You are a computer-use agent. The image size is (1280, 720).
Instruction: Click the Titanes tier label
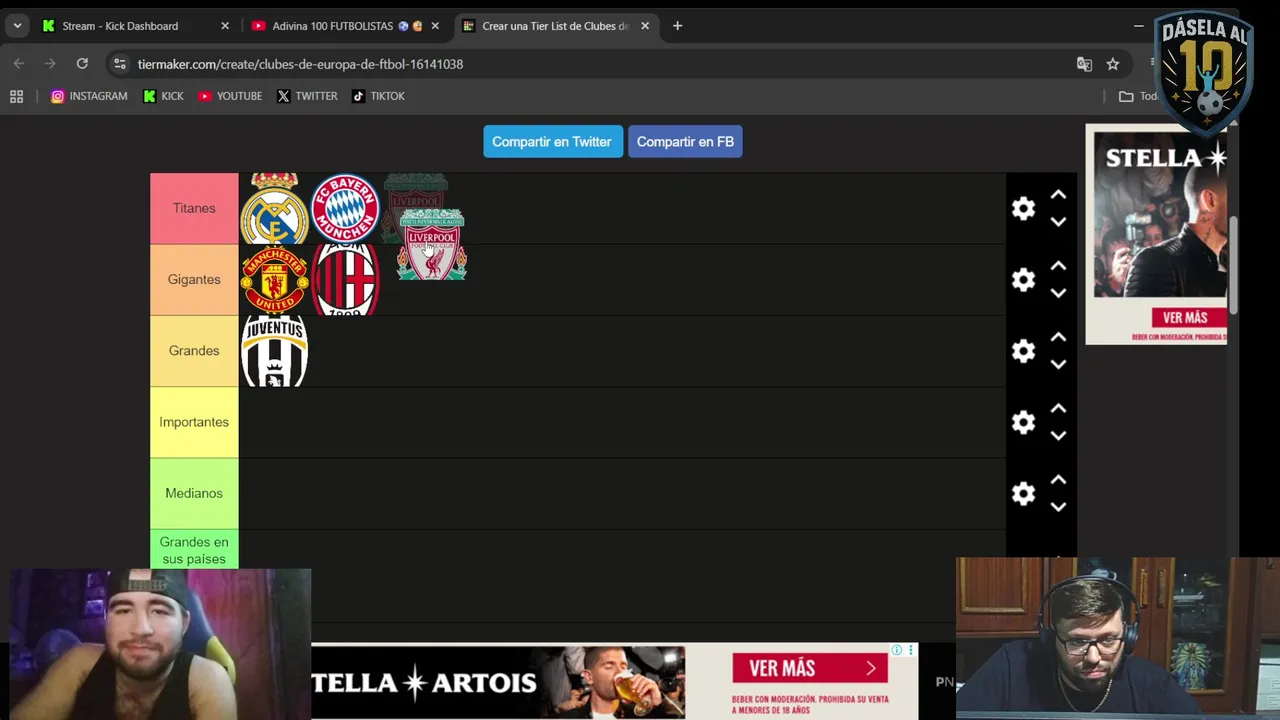point(194,208)
